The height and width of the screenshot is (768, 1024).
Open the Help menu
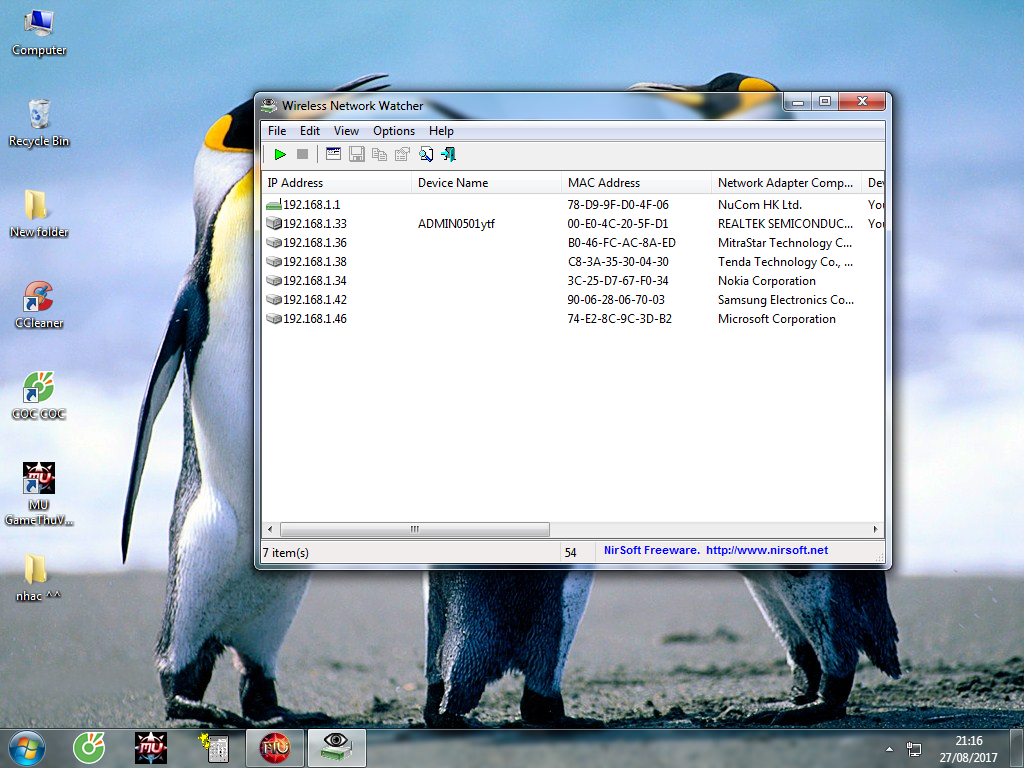441,131
